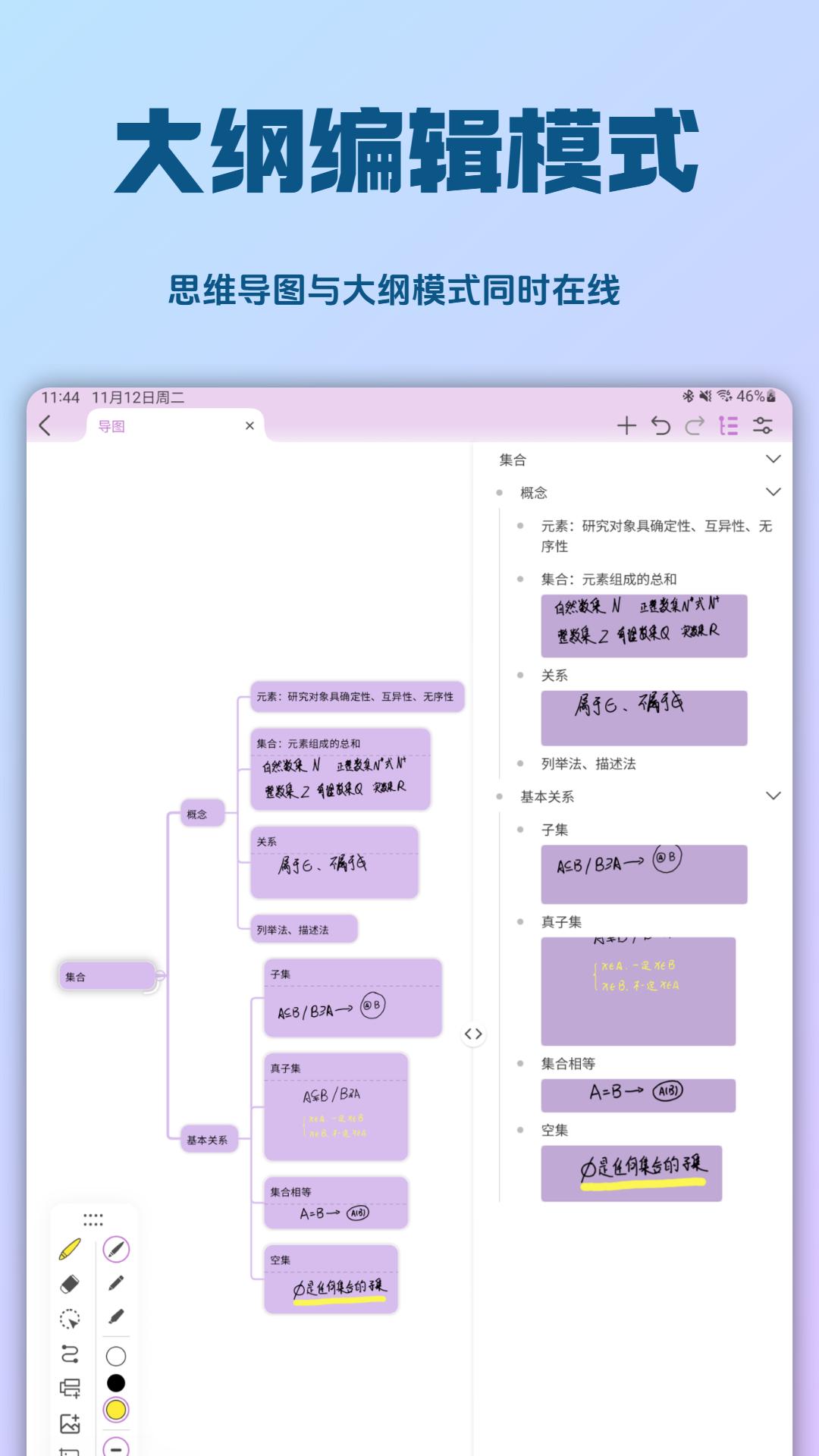Insert an image using the picture icon
Viewport: 819px width, 1456px height.
(70, 1423)
